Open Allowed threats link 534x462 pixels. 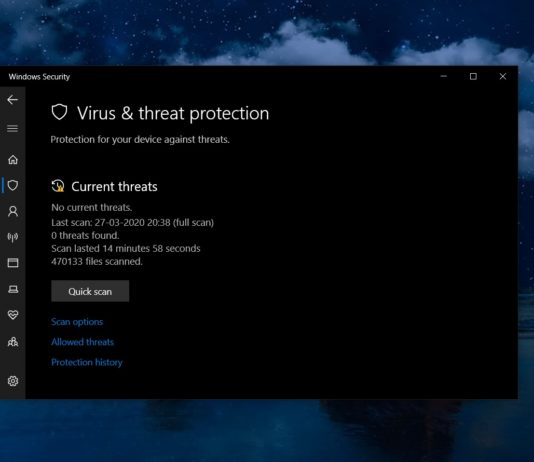[82, 342]
